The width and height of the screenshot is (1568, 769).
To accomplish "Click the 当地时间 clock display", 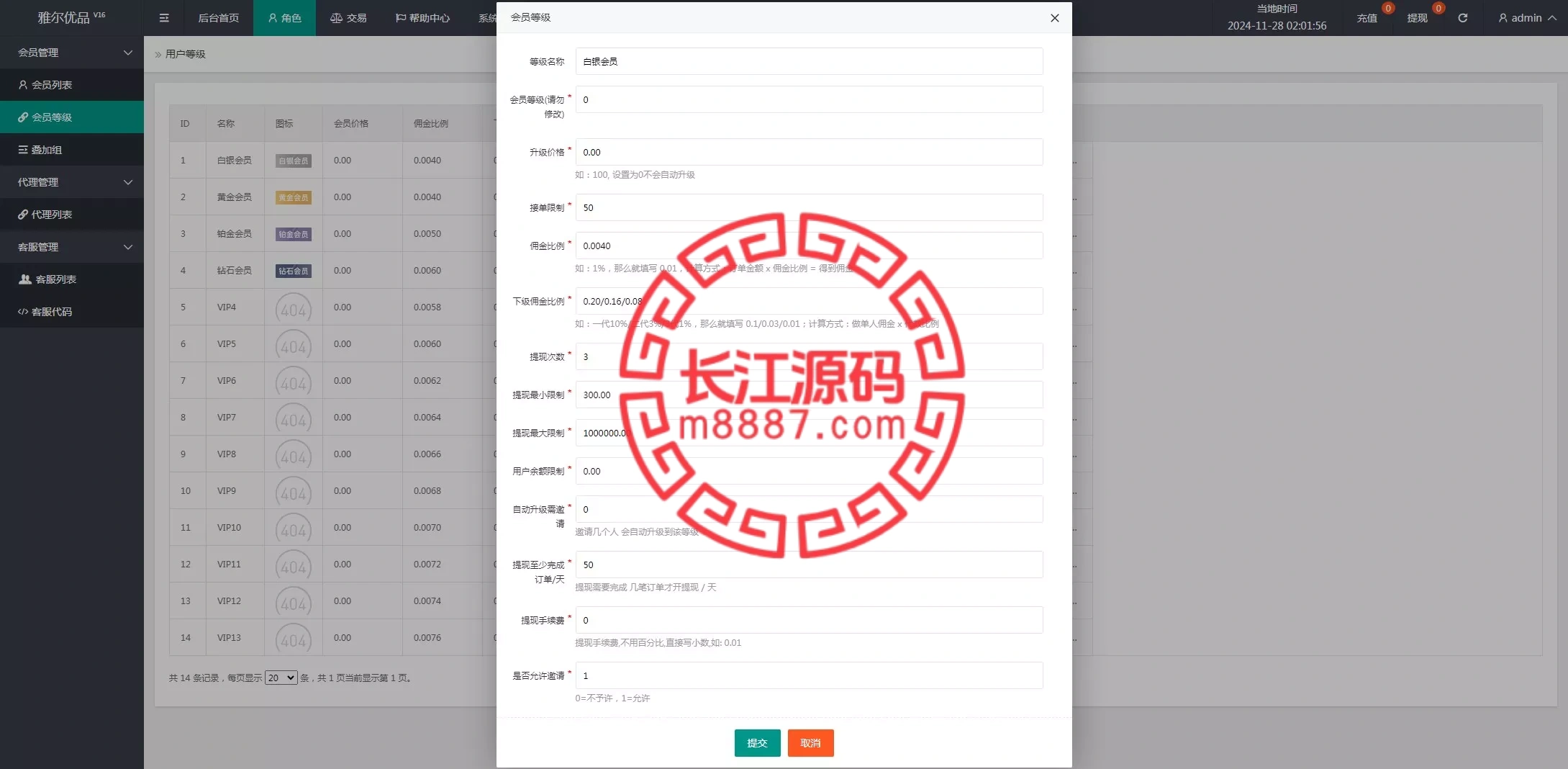I will [x=1277, y=18].
